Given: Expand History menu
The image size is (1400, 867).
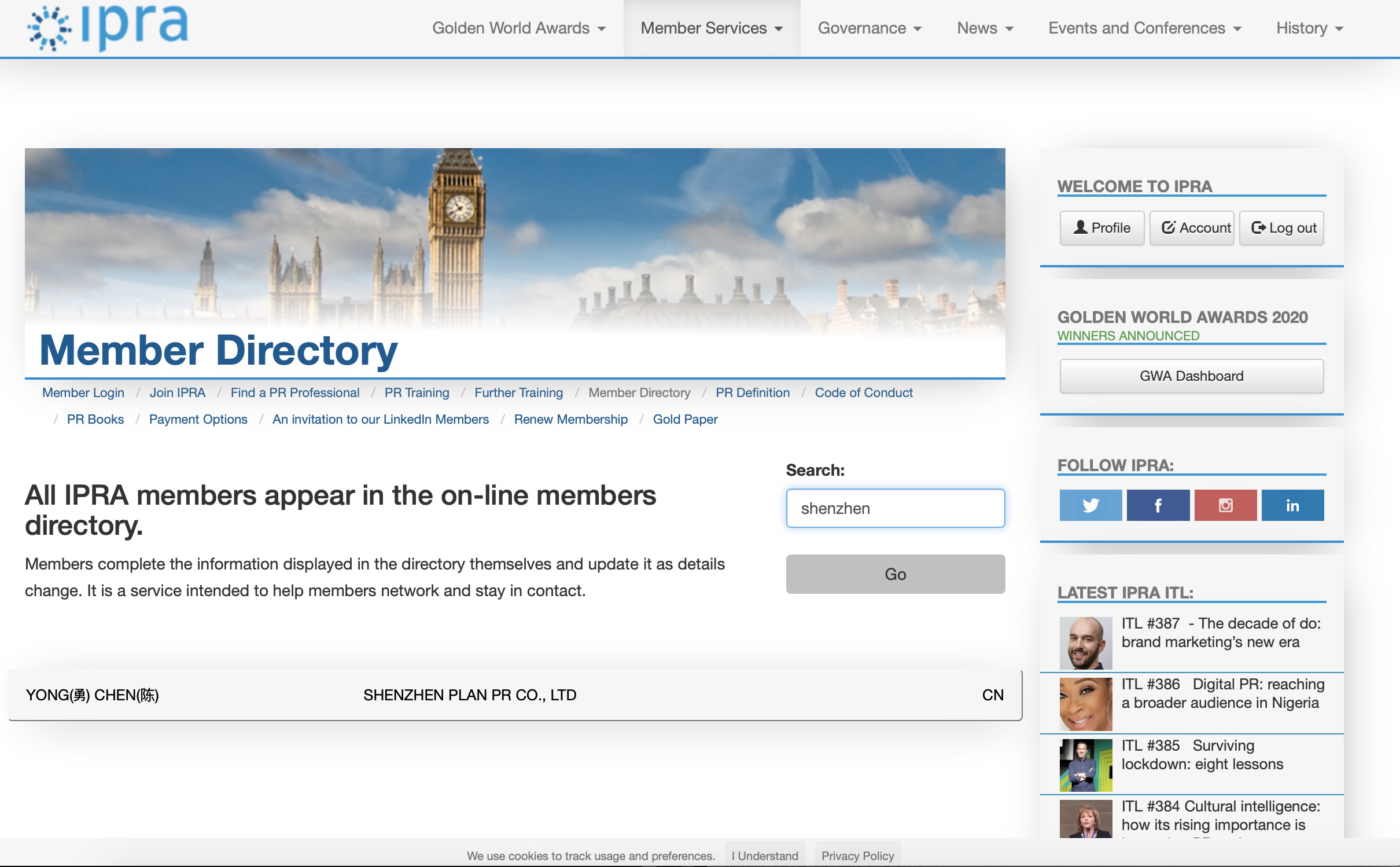Looking at the screenshot, I should pyautogui.click(x=1310, y=28).
